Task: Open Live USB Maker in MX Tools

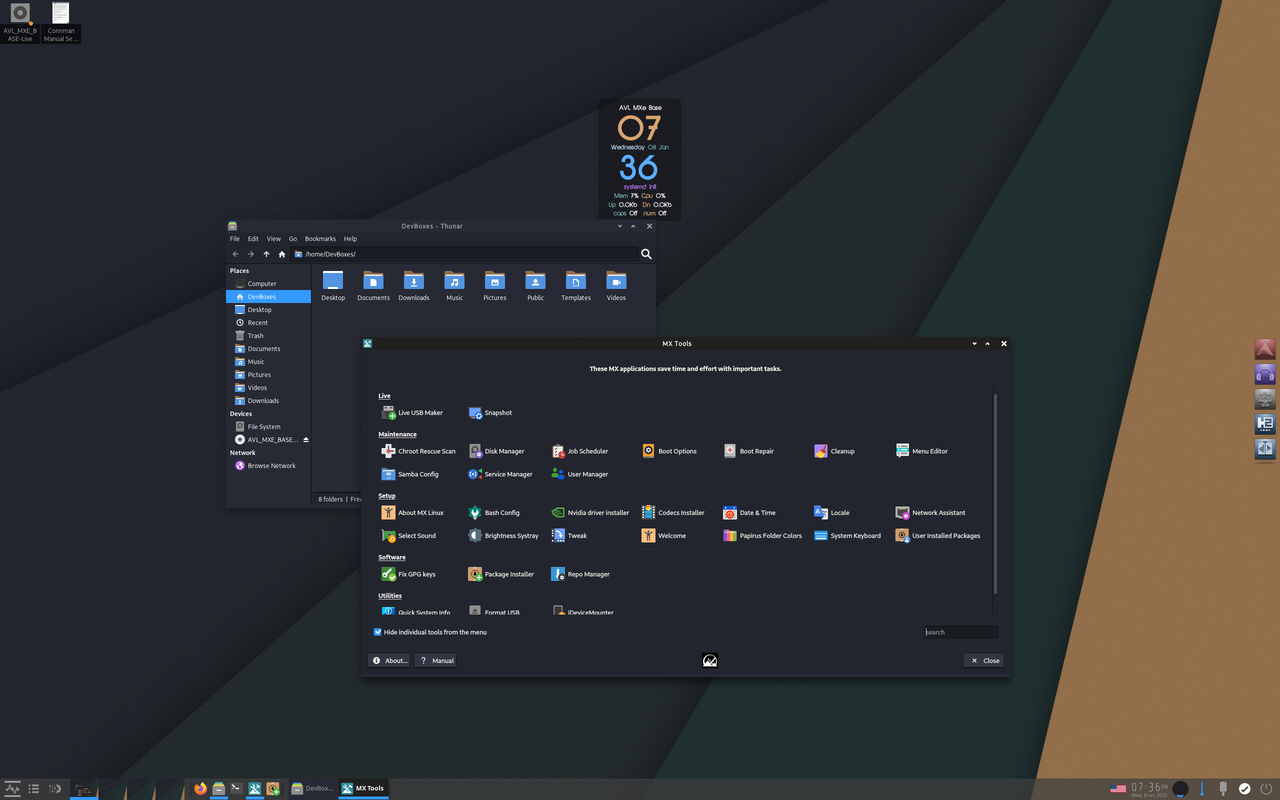Action: click(412, 413)
